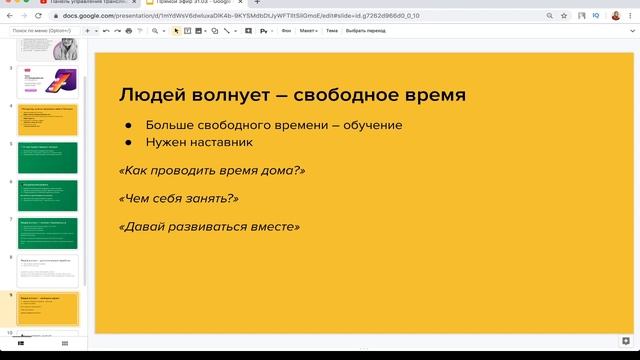Image resolution: width=640 pixels, height=360 pixels.
Task: Switch to grid view
Action: coord(65,343)
